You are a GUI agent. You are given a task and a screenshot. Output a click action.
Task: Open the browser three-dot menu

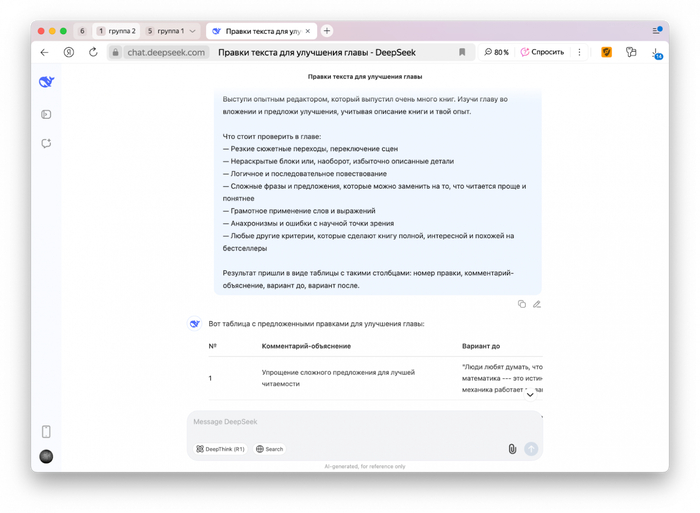coord(579,52)
